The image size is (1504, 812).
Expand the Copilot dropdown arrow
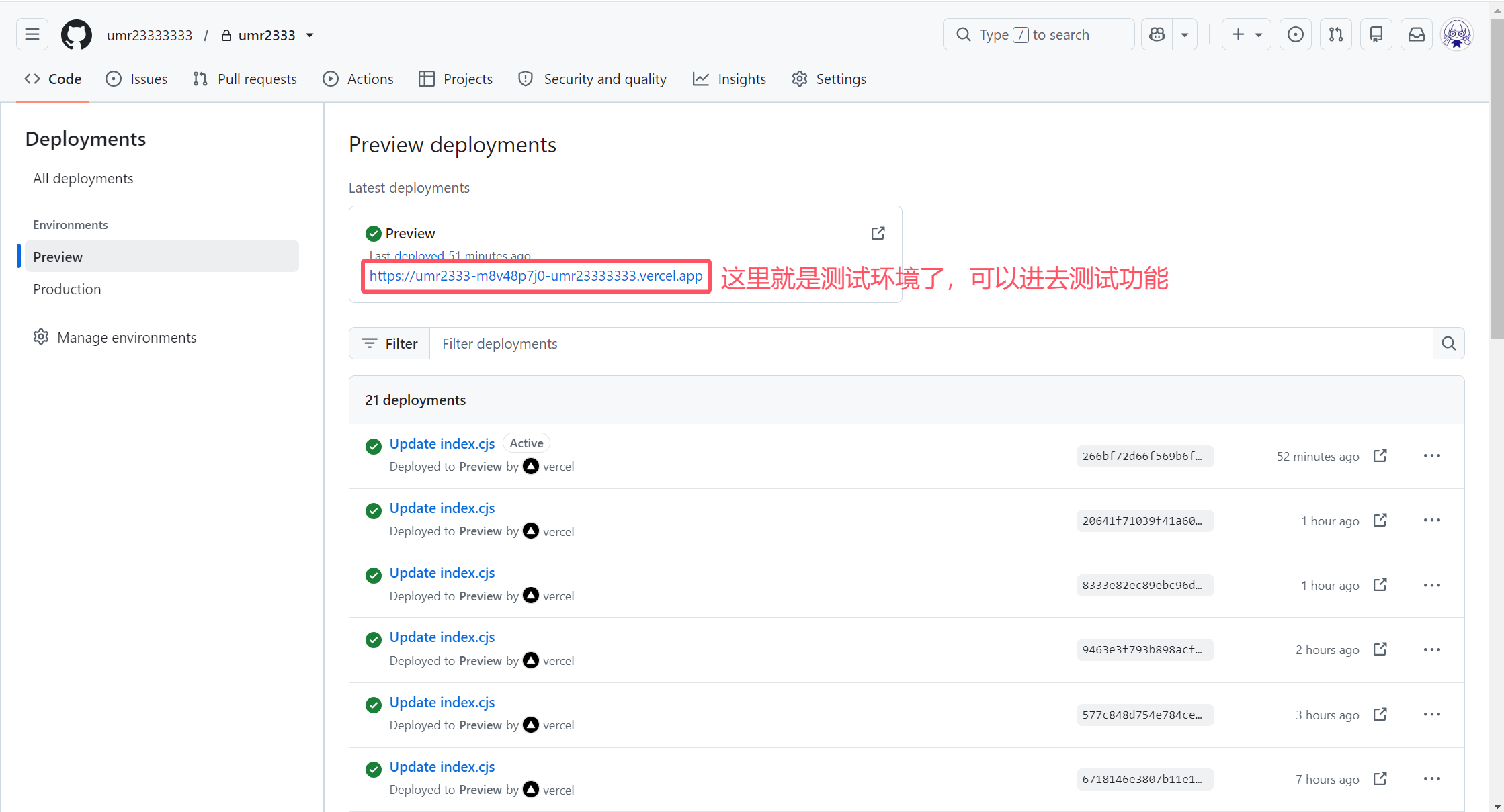tap(1185, 34)
